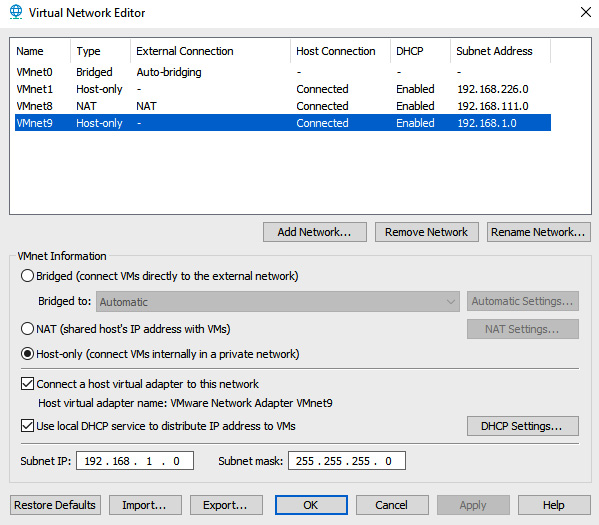Click Automatic Settings button

tap(523, 301)
